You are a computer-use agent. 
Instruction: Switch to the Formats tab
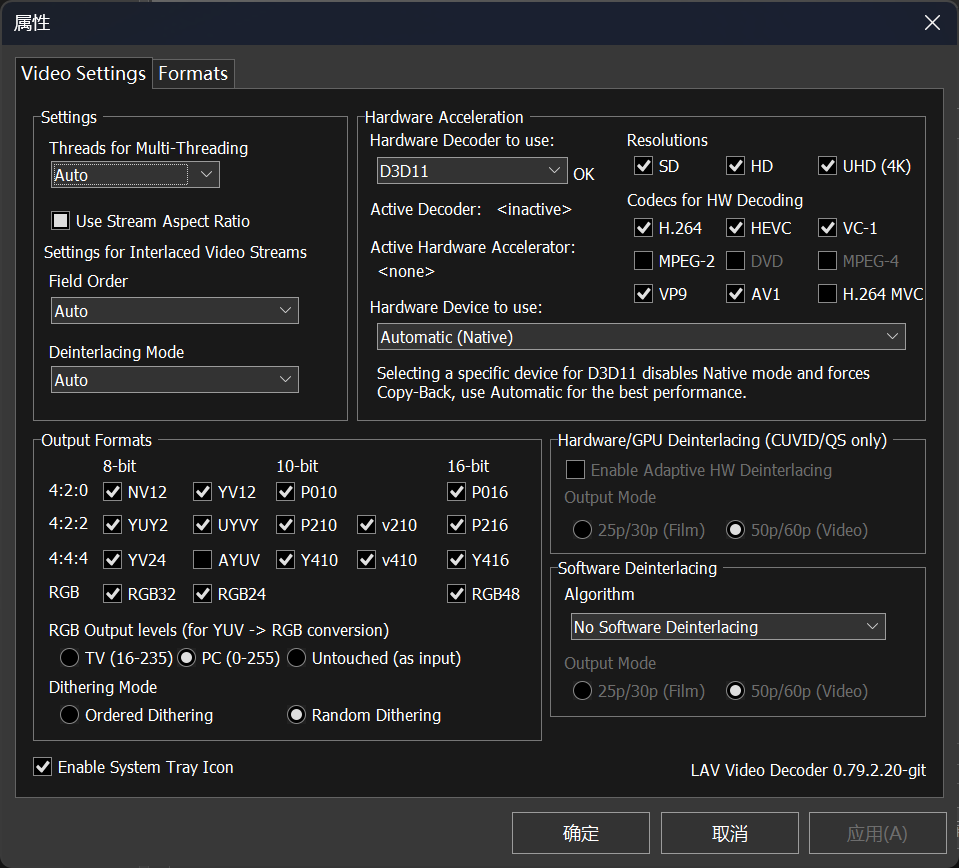pyautogui.click(x=193, y=73)
